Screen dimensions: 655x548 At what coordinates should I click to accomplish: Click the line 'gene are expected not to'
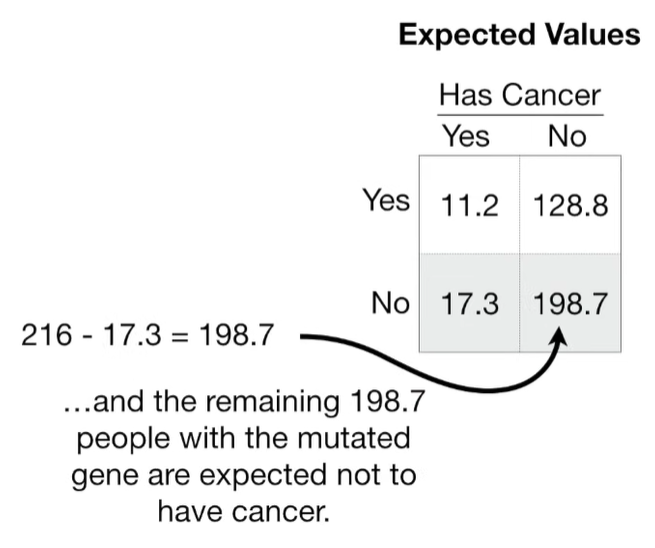pyautogui.click(x=244, y=475)
